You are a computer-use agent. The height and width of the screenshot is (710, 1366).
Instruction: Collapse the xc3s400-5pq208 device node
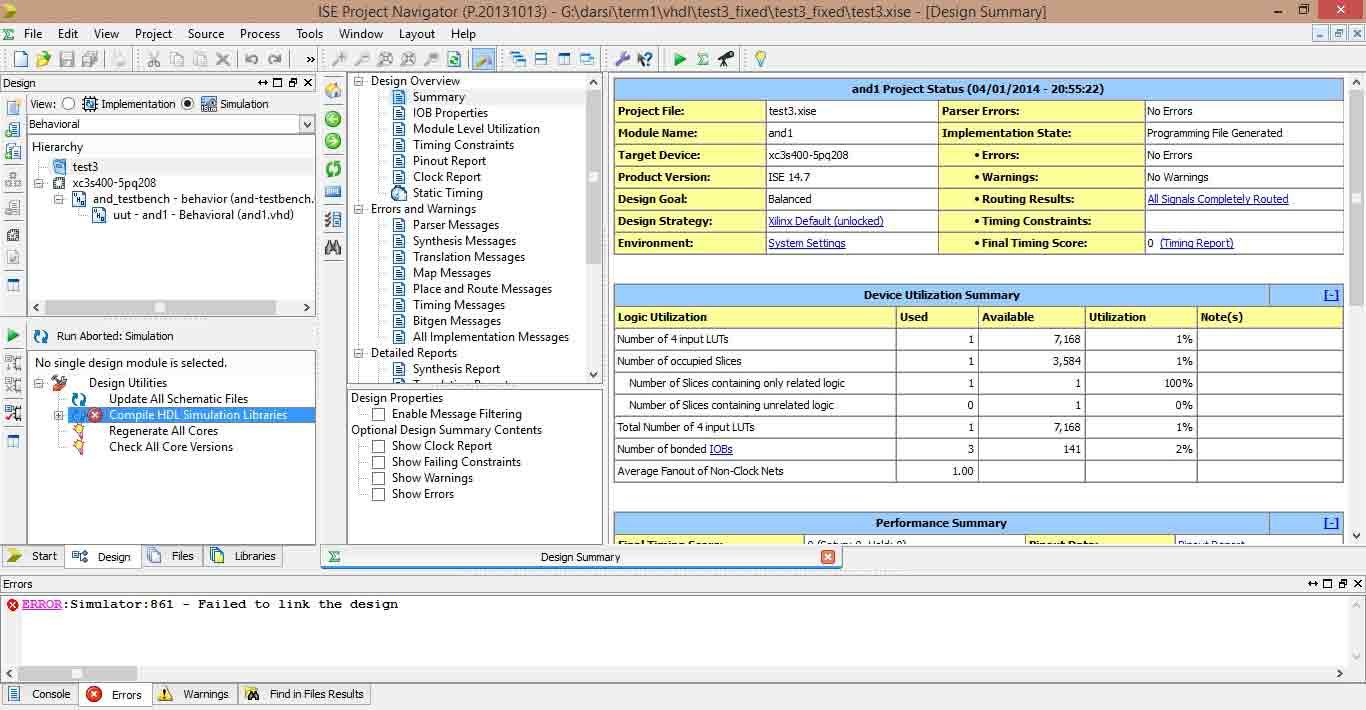(x=40, y=183)
